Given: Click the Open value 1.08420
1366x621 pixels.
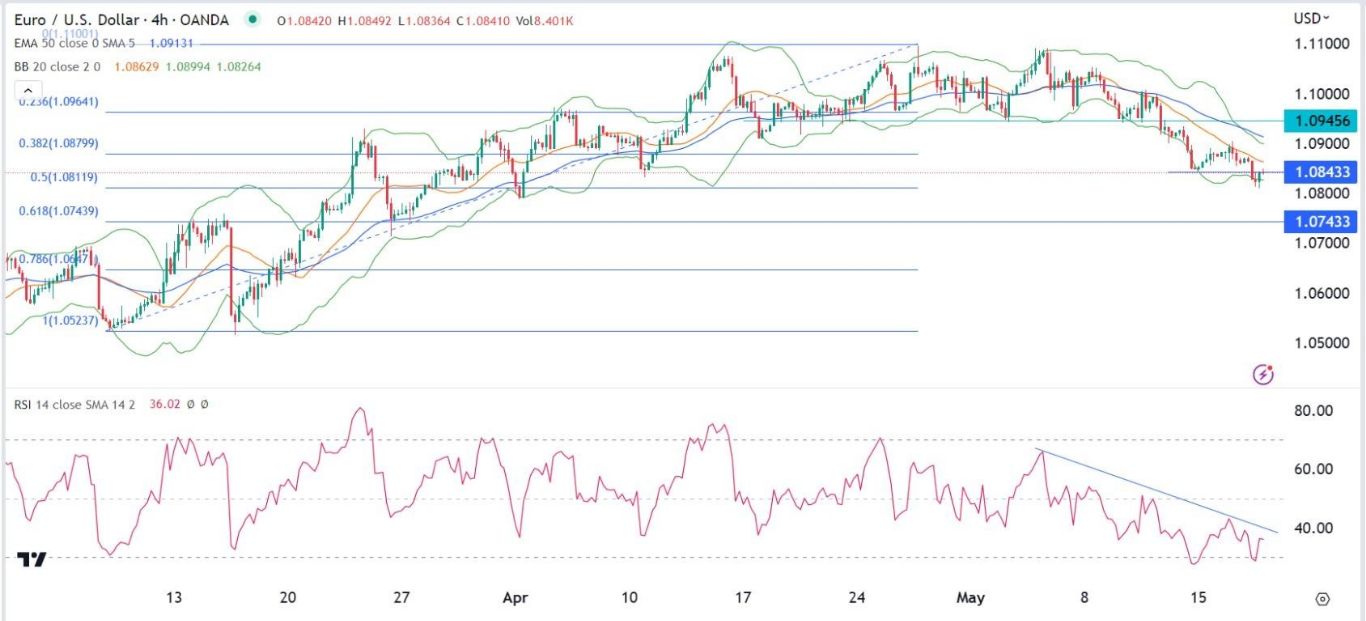Looking at the screenshot, I should [310, 19].
